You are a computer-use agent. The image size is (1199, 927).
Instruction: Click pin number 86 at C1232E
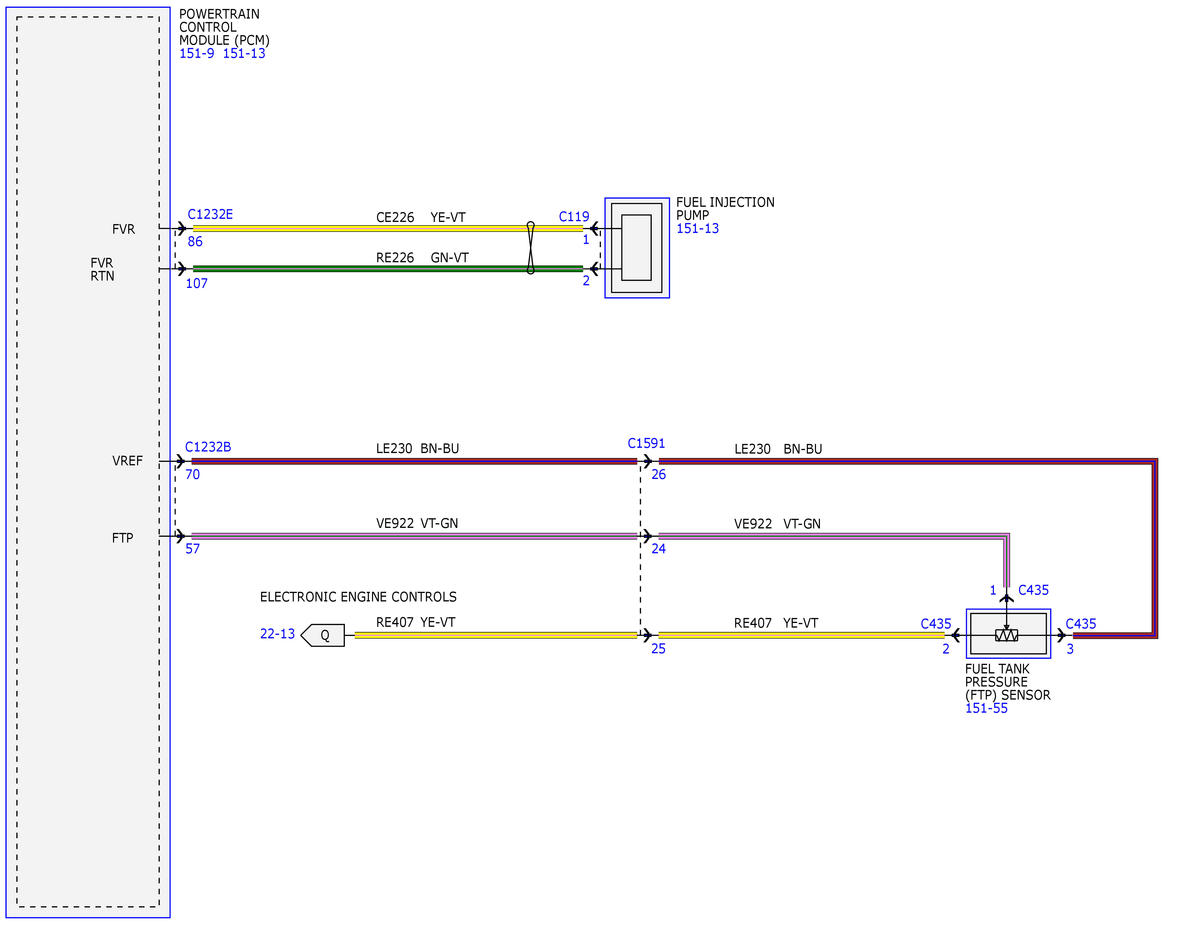195,242
